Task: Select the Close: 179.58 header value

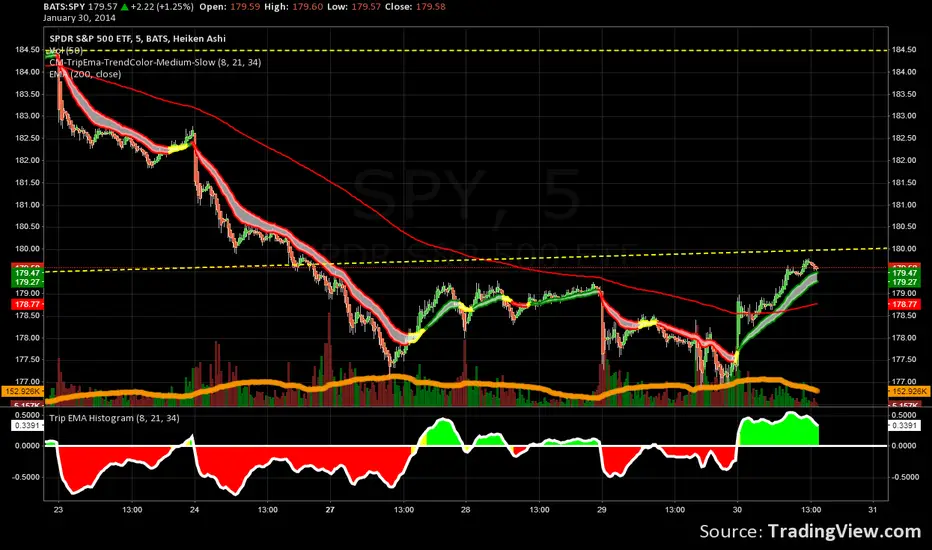Action: (x=415, y=7)
